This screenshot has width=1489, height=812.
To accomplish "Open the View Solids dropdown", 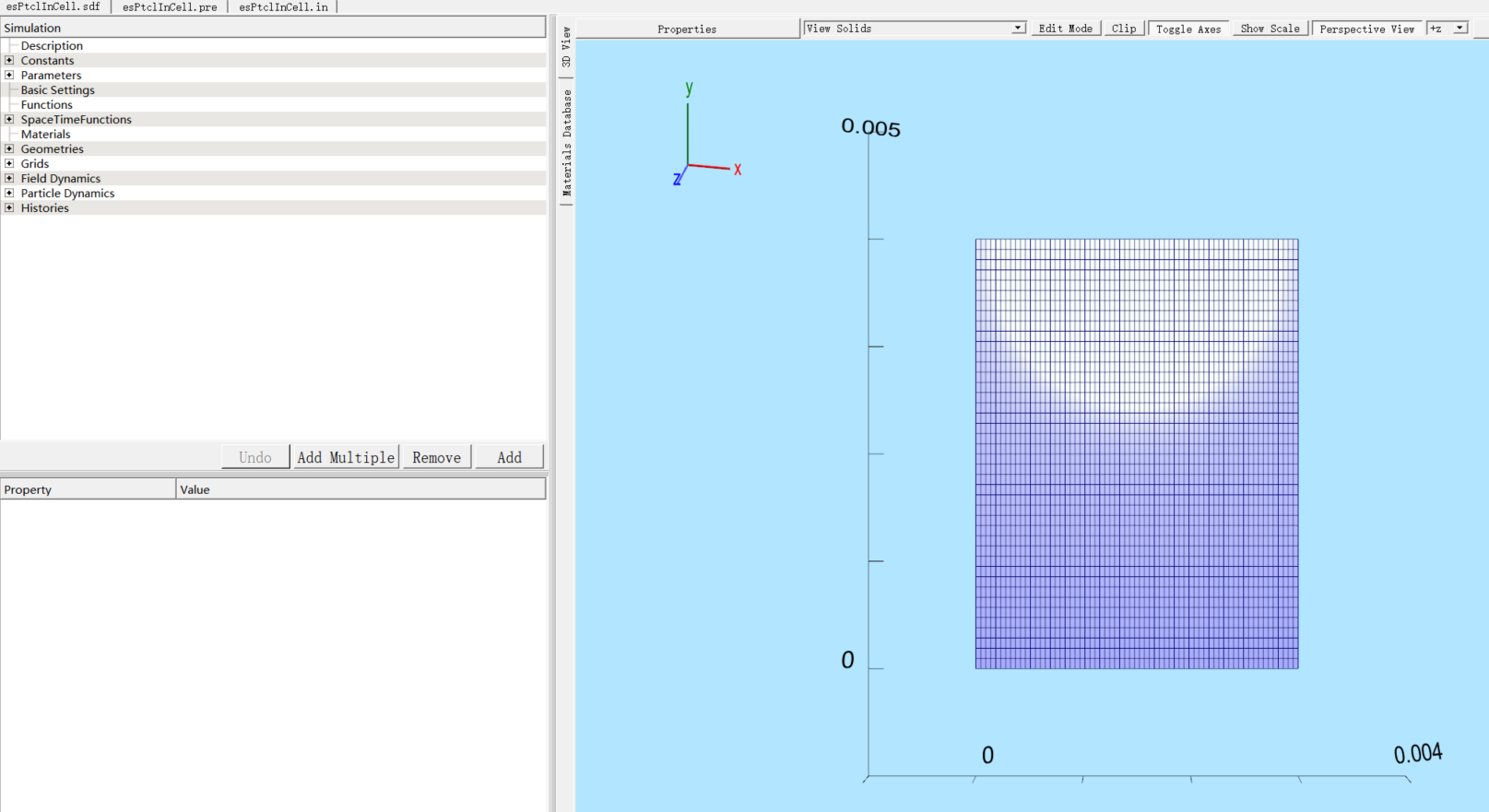I will click(915, 29).
